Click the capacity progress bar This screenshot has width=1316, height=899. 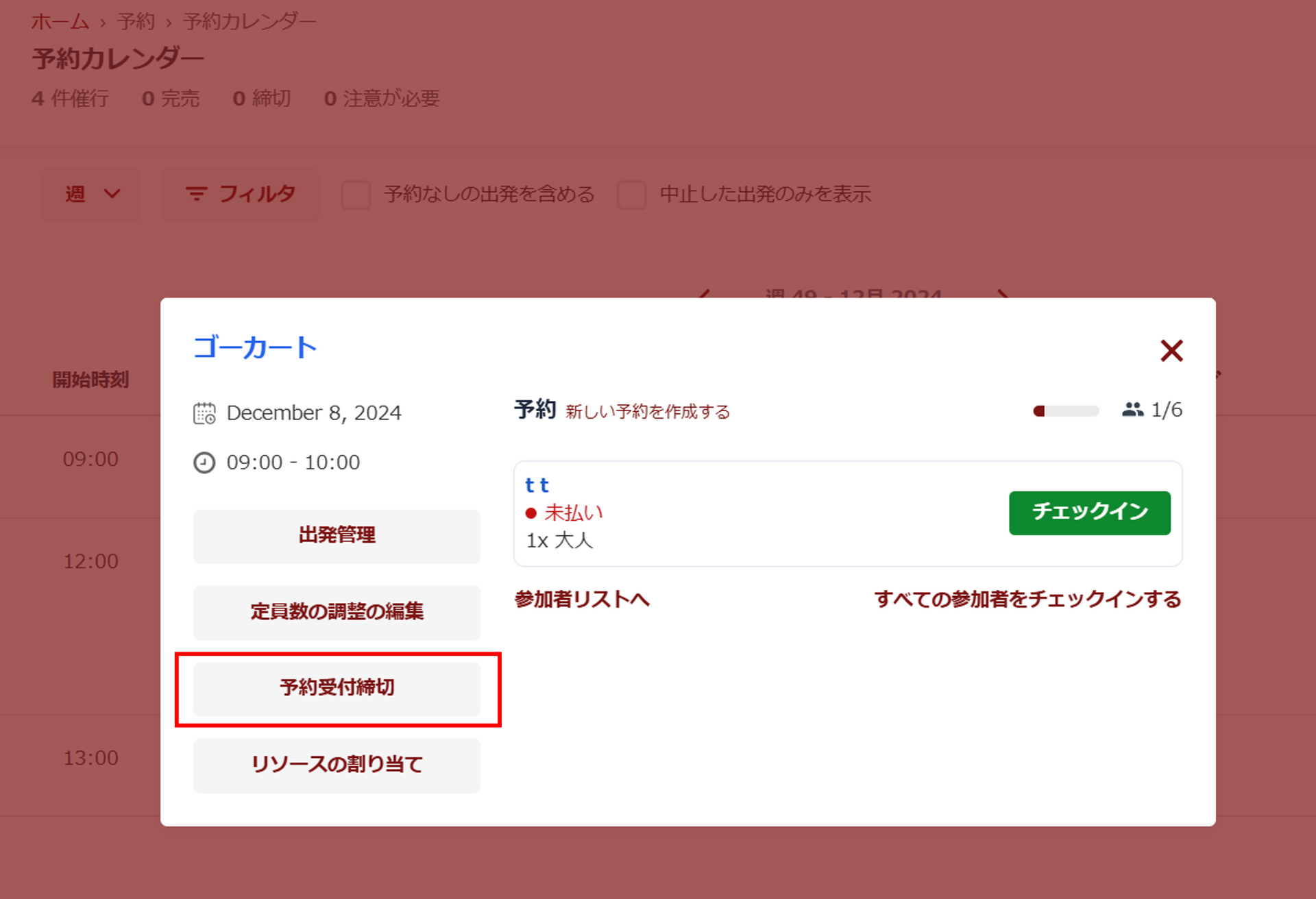1066,410
